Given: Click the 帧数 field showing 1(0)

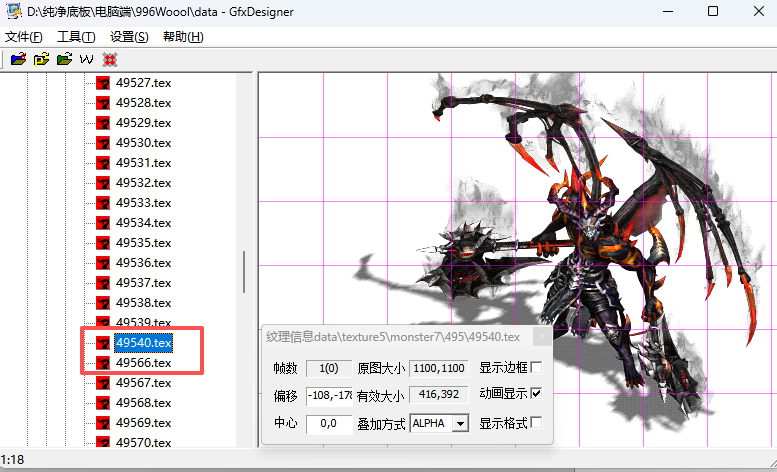Looking at the screenshot, I should coord(329,368).
